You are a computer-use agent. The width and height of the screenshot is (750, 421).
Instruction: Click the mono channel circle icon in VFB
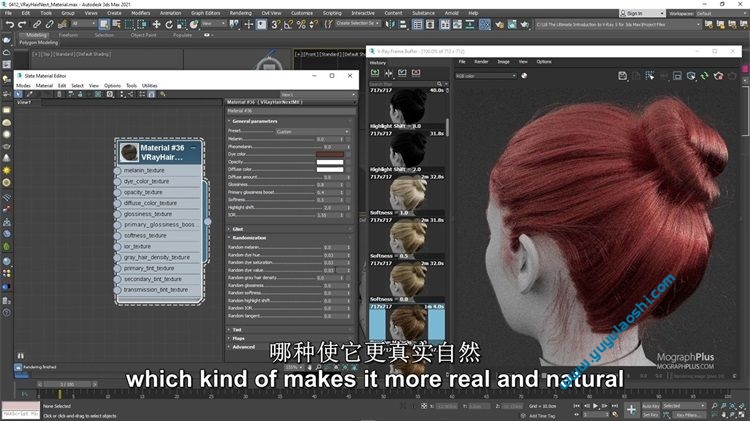coord(524,76)
